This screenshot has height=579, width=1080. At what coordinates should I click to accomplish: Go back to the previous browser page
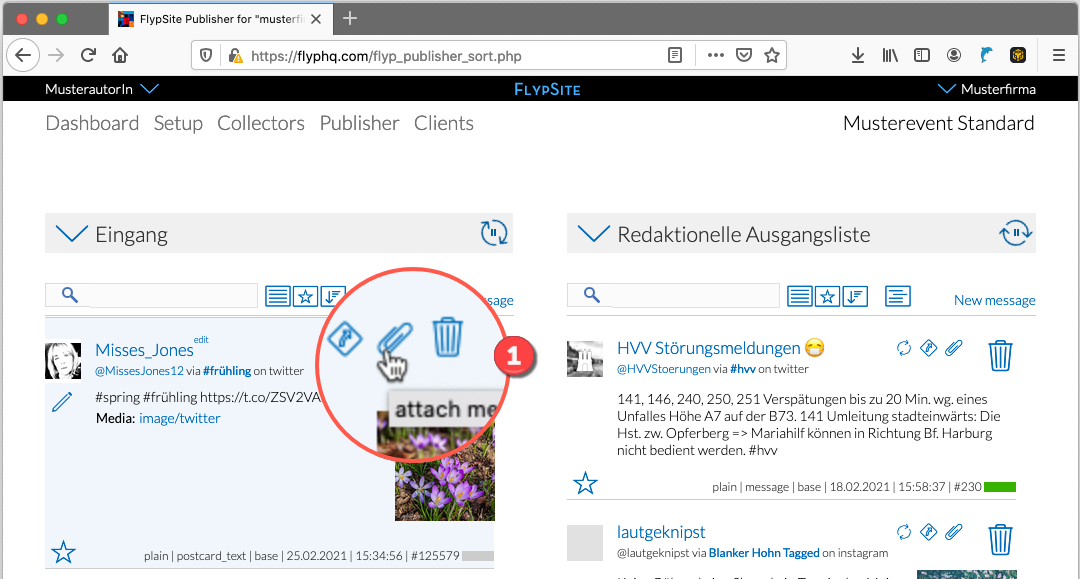point(23,55)
